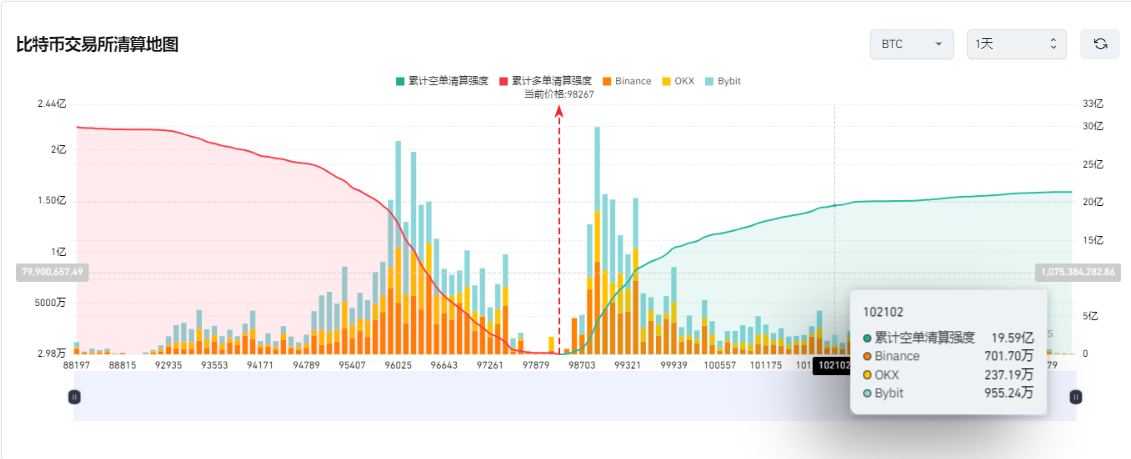Open the BTC coin dropdown
This screenshot has height=459, width=1131.
click(x=912, y=44)
